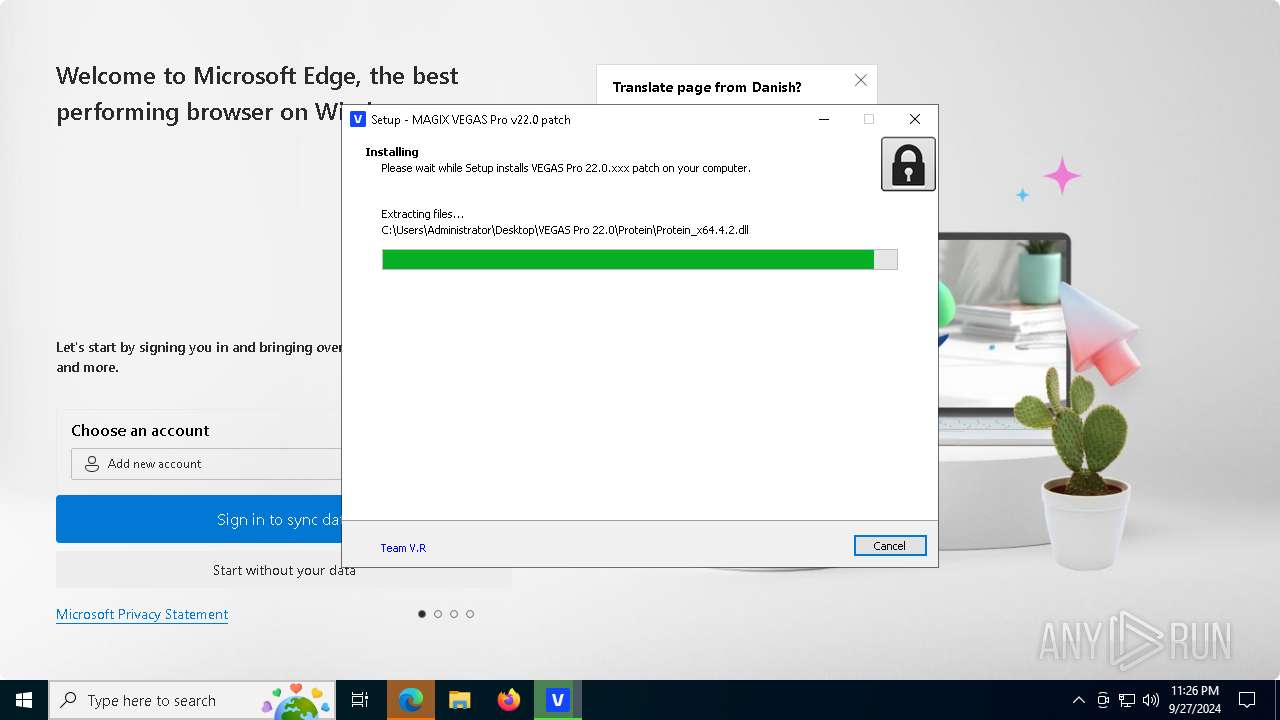Open the Windows Start menu
Image resolution: width=1280 pixels, height=720 pixels.
pos(24,700)
